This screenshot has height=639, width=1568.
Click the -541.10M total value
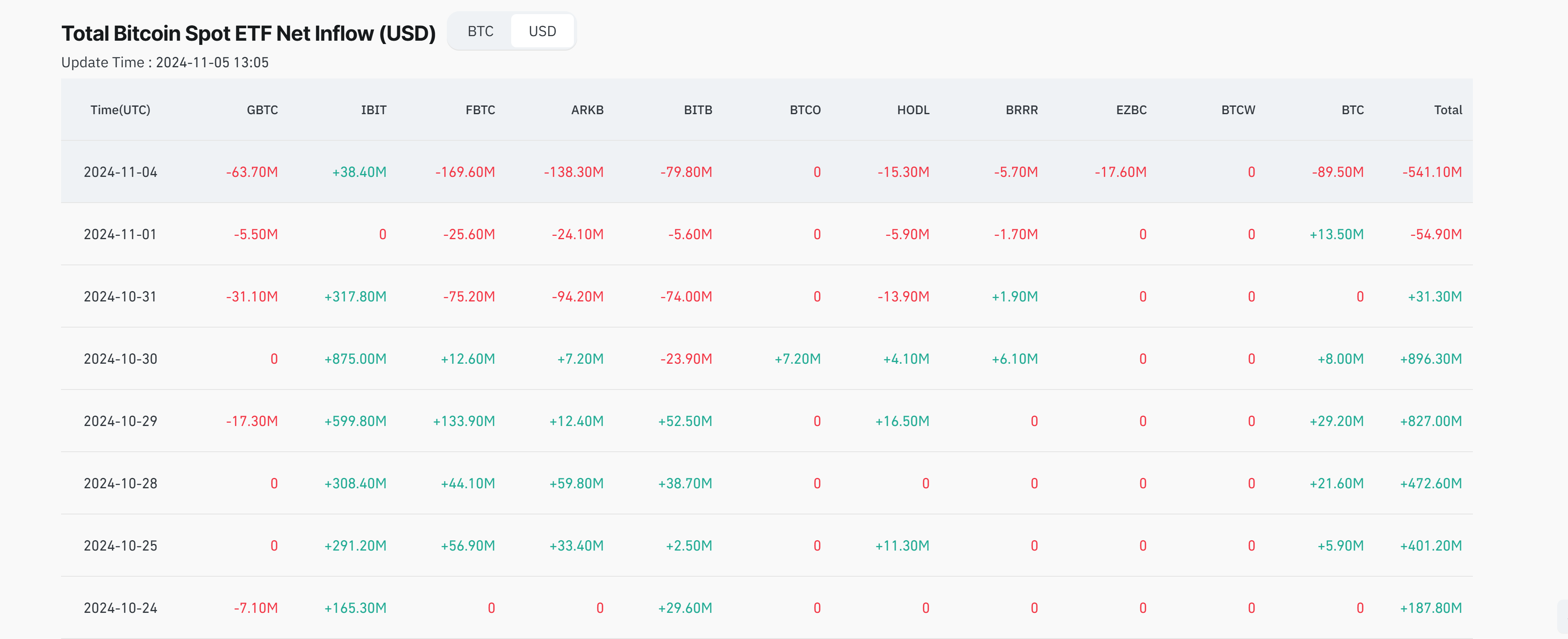click(1431, 172)
